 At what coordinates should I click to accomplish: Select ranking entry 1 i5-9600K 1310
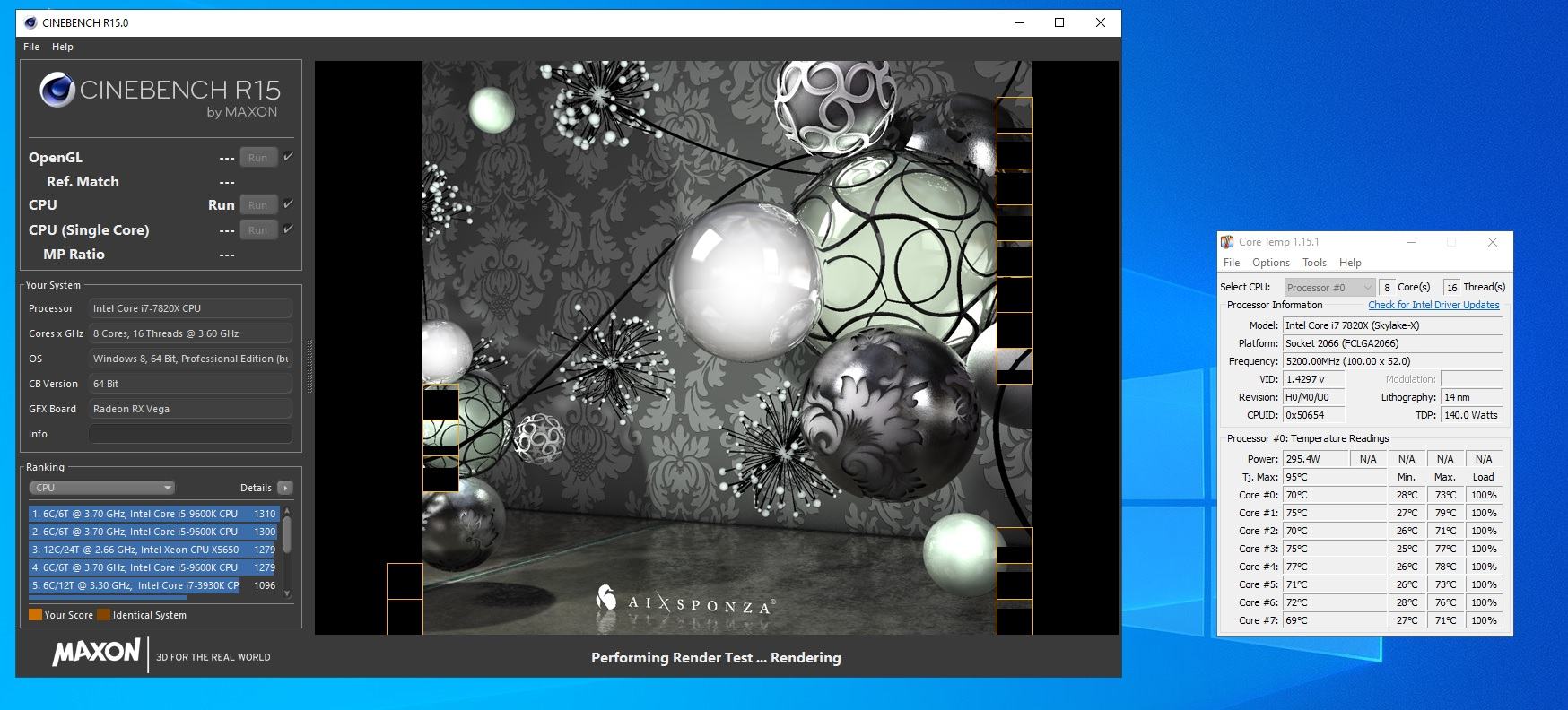(x=152, y=514)
